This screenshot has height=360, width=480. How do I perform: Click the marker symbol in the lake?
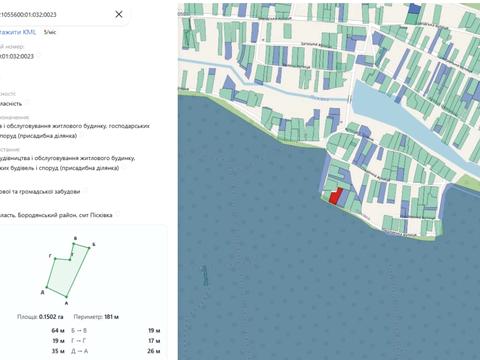[x=204, y=275]
